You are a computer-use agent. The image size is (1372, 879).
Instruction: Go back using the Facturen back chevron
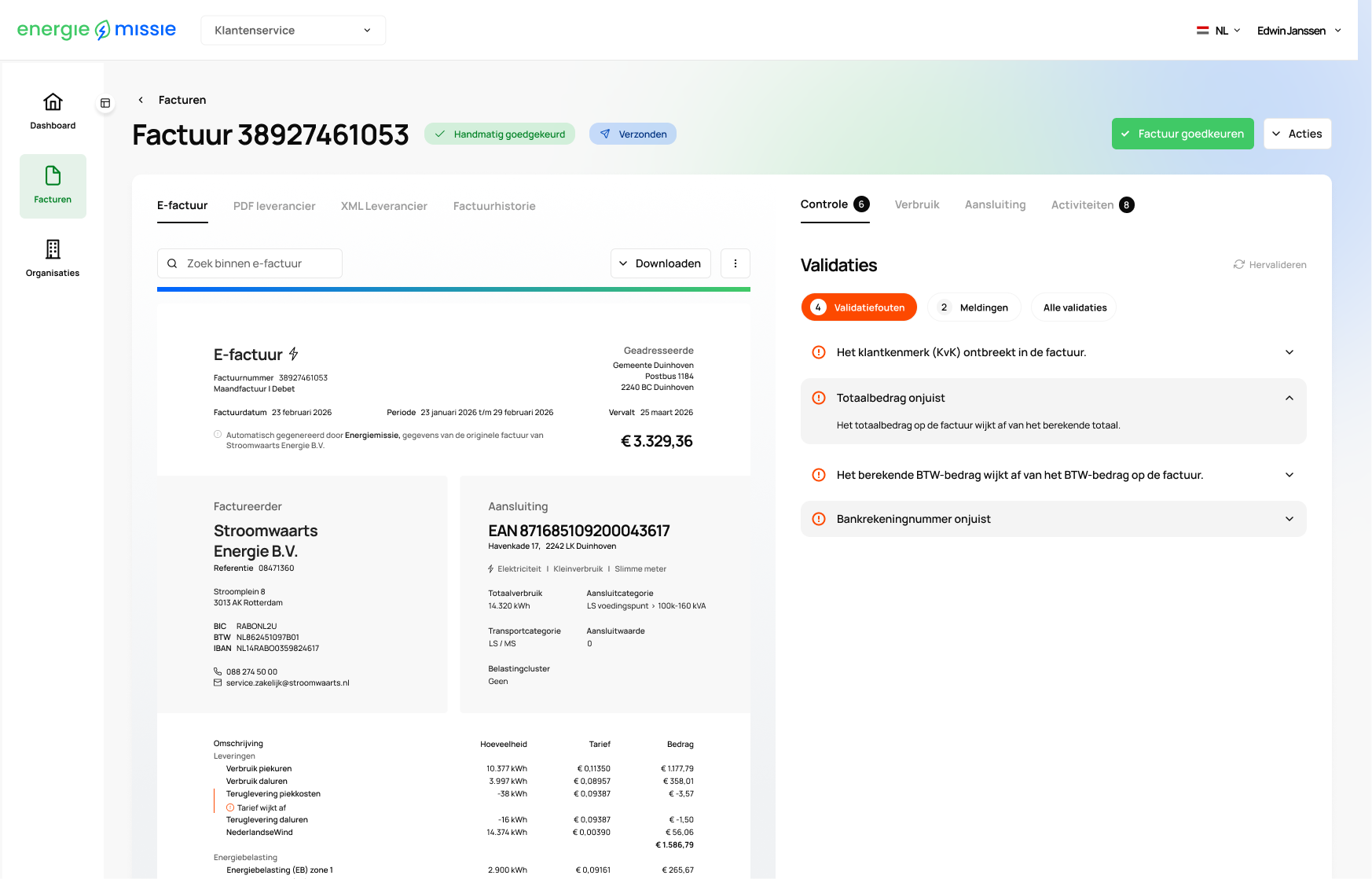point(141,100)
